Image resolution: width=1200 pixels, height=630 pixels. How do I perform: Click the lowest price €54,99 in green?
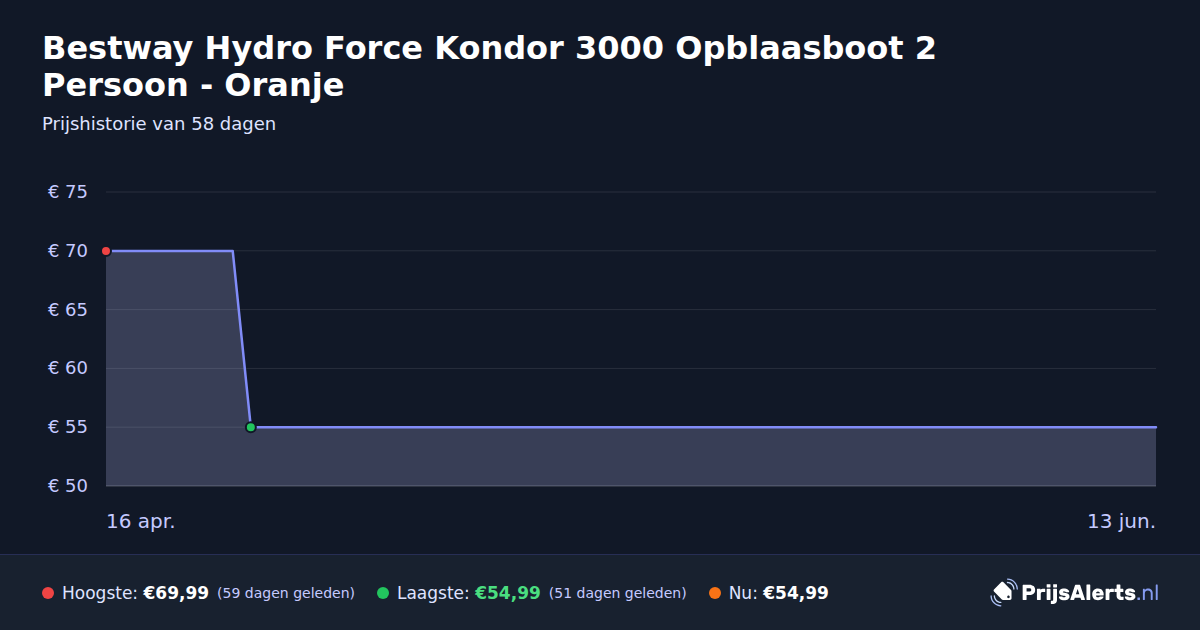507,593
